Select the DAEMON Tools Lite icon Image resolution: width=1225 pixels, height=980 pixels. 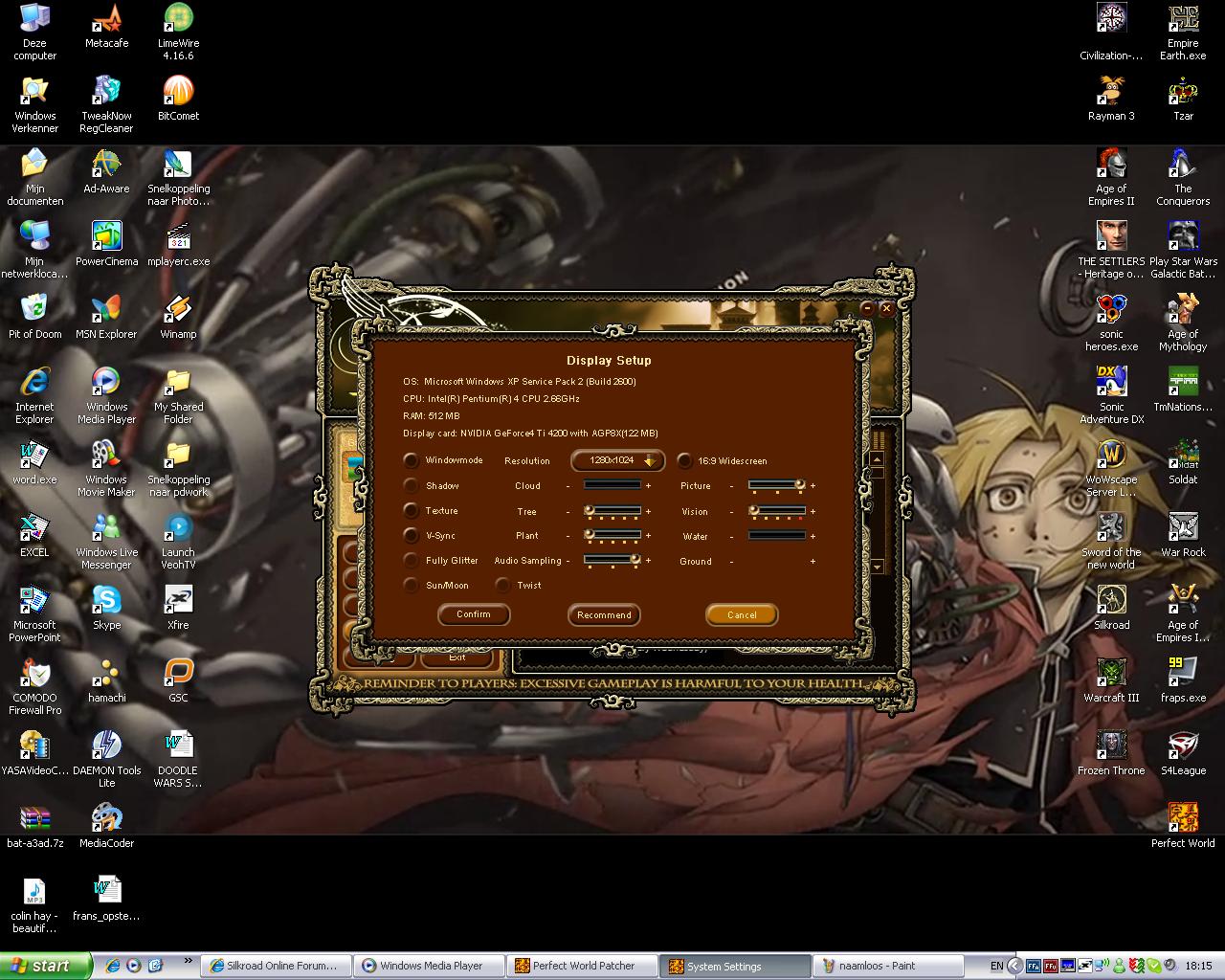coord(106,748)
